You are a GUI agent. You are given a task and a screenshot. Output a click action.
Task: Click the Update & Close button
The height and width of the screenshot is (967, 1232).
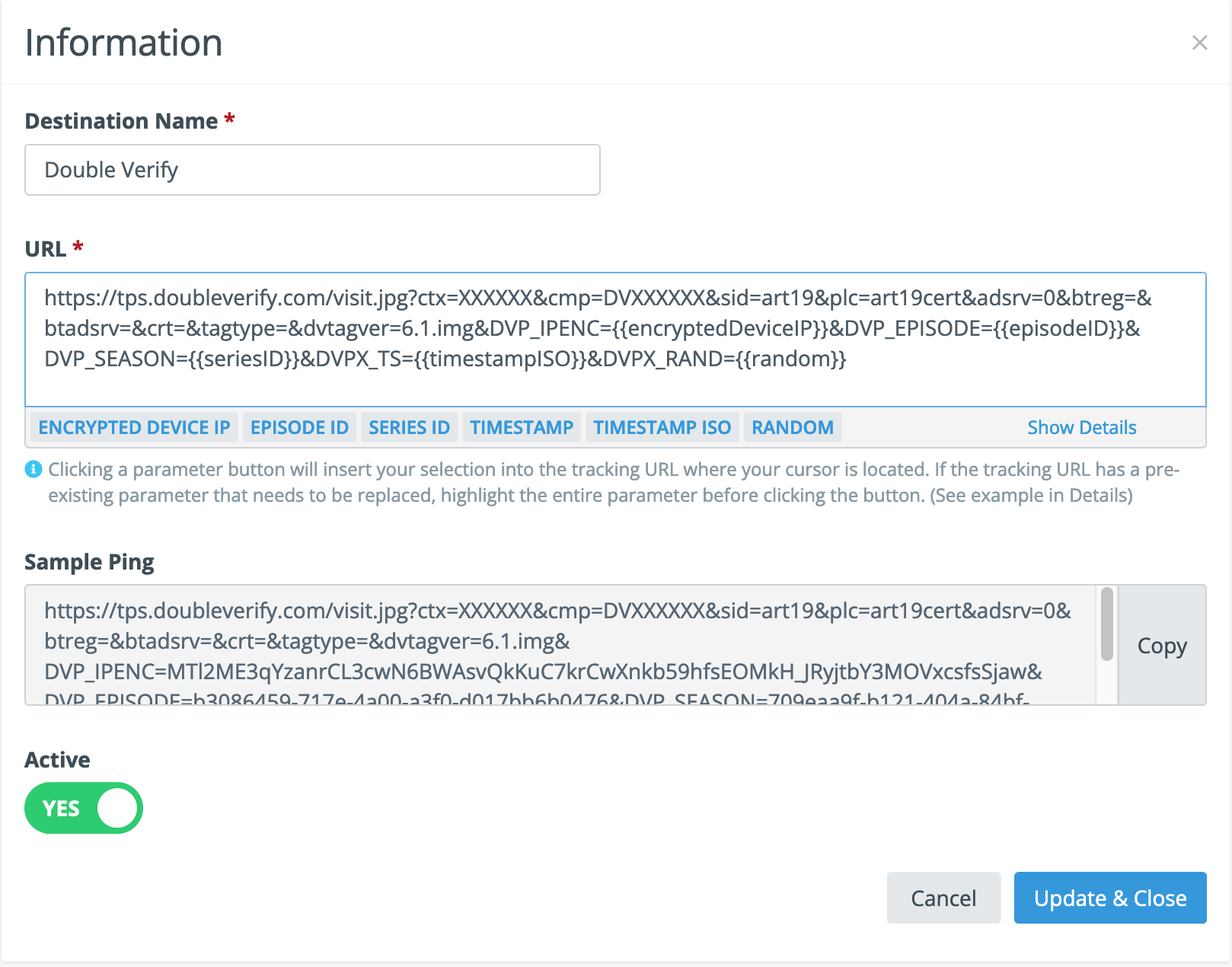click(1109, 898)
